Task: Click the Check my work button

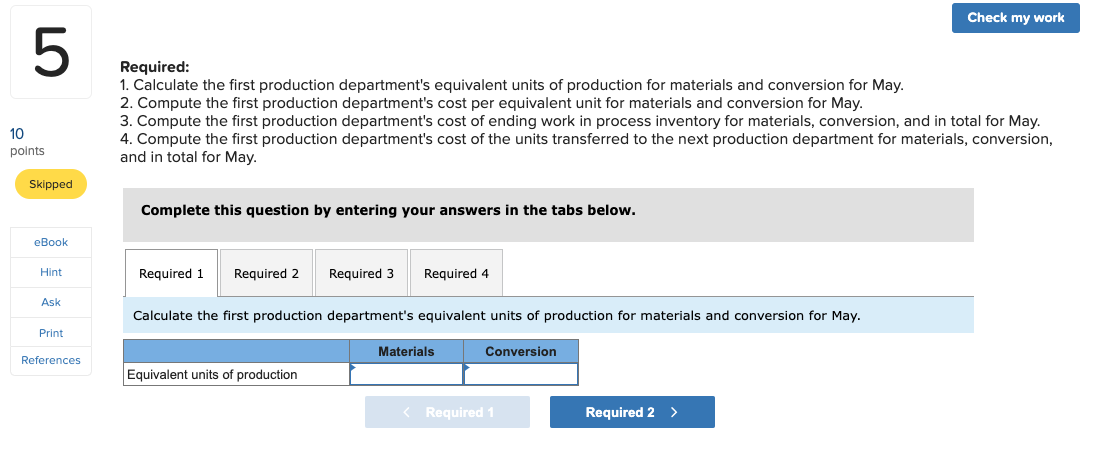Action: tap(1015, 18)
